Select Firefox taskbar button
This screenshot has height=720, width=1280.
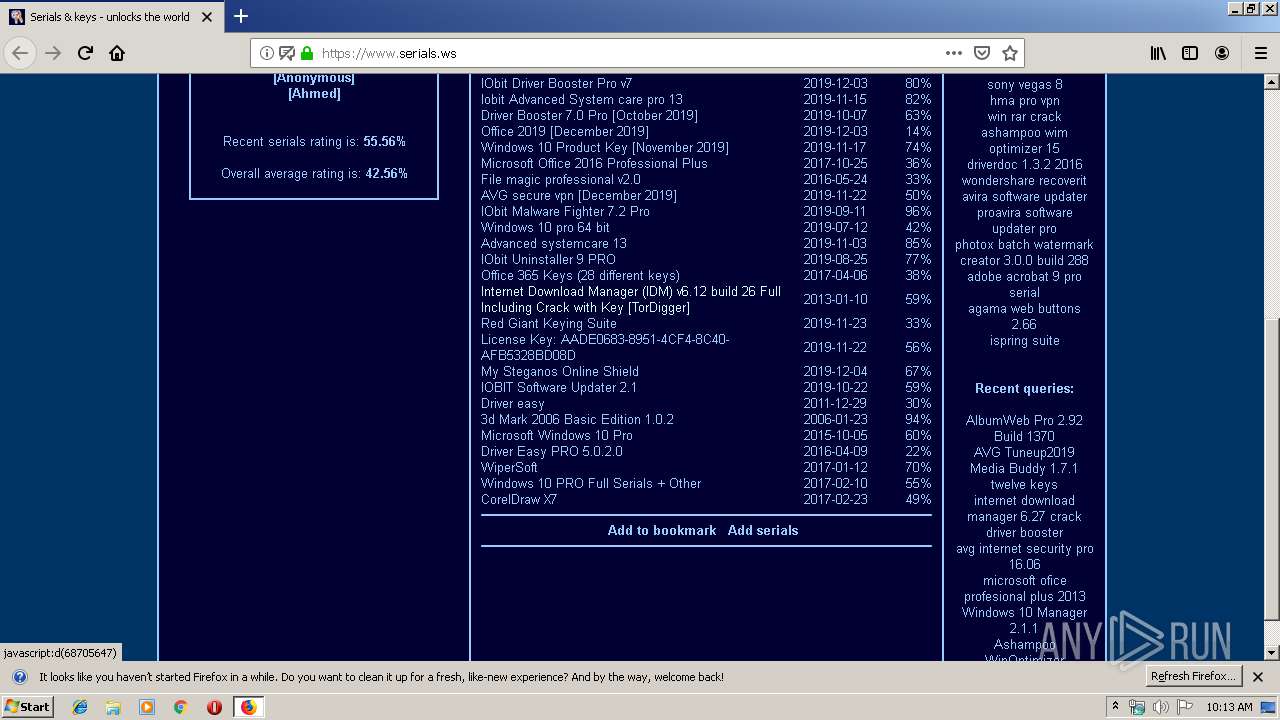248,707
